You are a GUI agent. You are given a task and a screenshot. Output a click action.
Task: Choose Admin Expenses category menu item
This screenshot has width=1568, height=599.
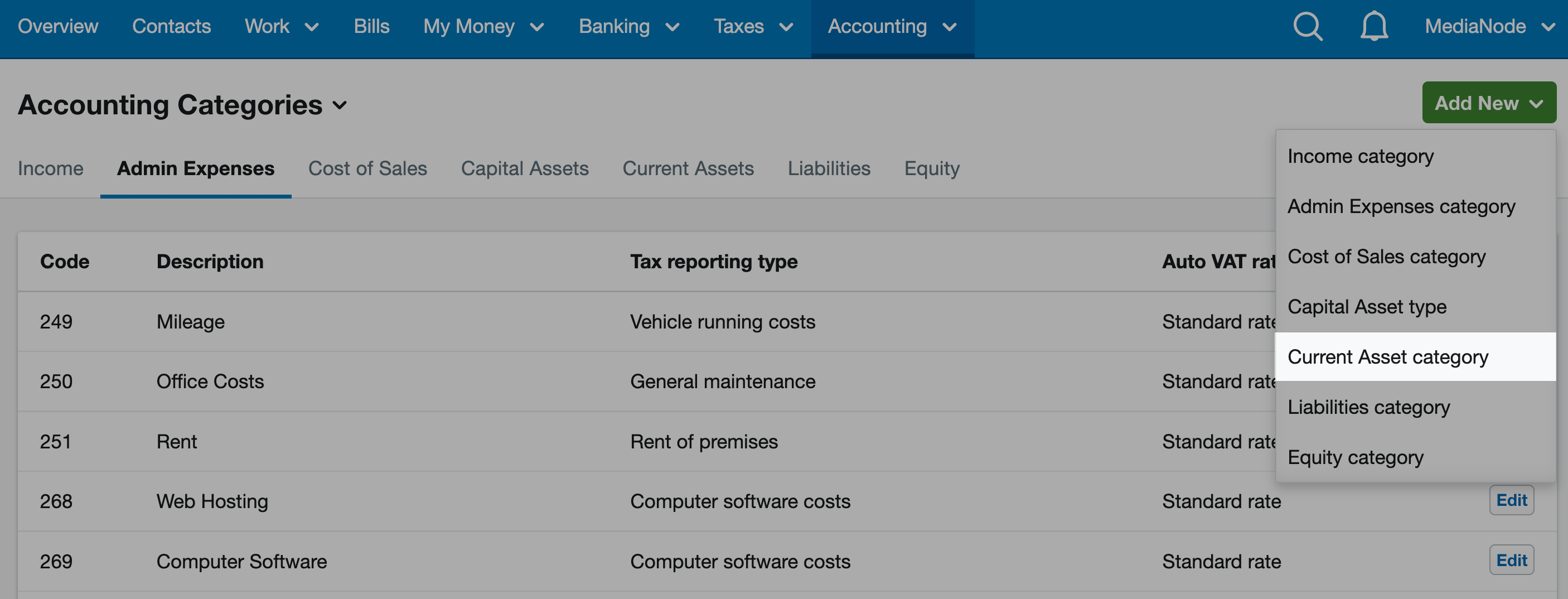tap(1415, 206)
